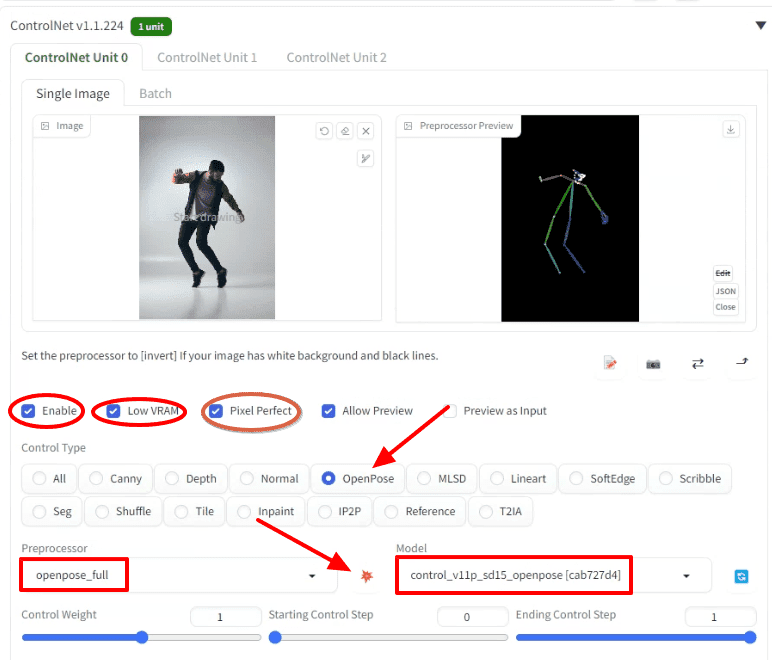
Task: Refresh the model list with the blue icon
Action: coord(741,576)
